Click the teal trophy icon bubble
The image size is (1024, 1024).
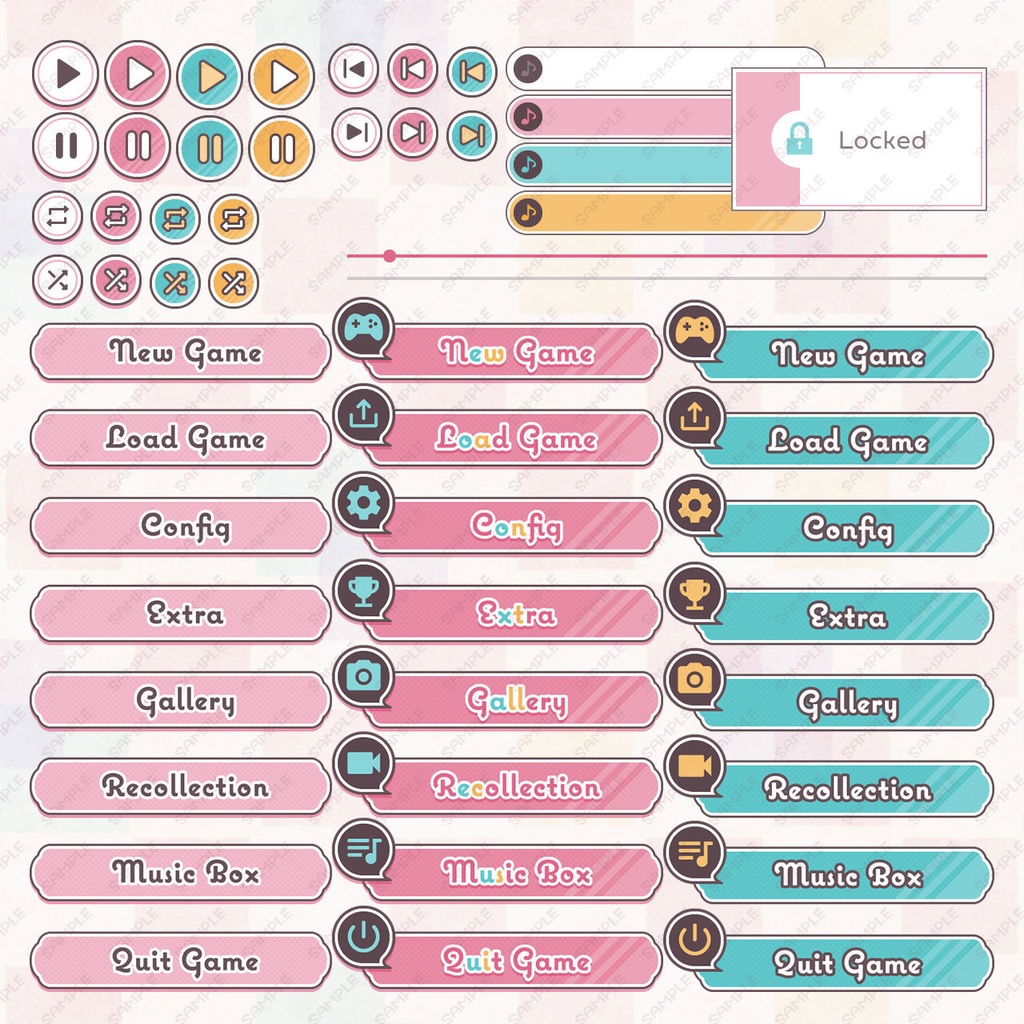[x=363, y=590]
